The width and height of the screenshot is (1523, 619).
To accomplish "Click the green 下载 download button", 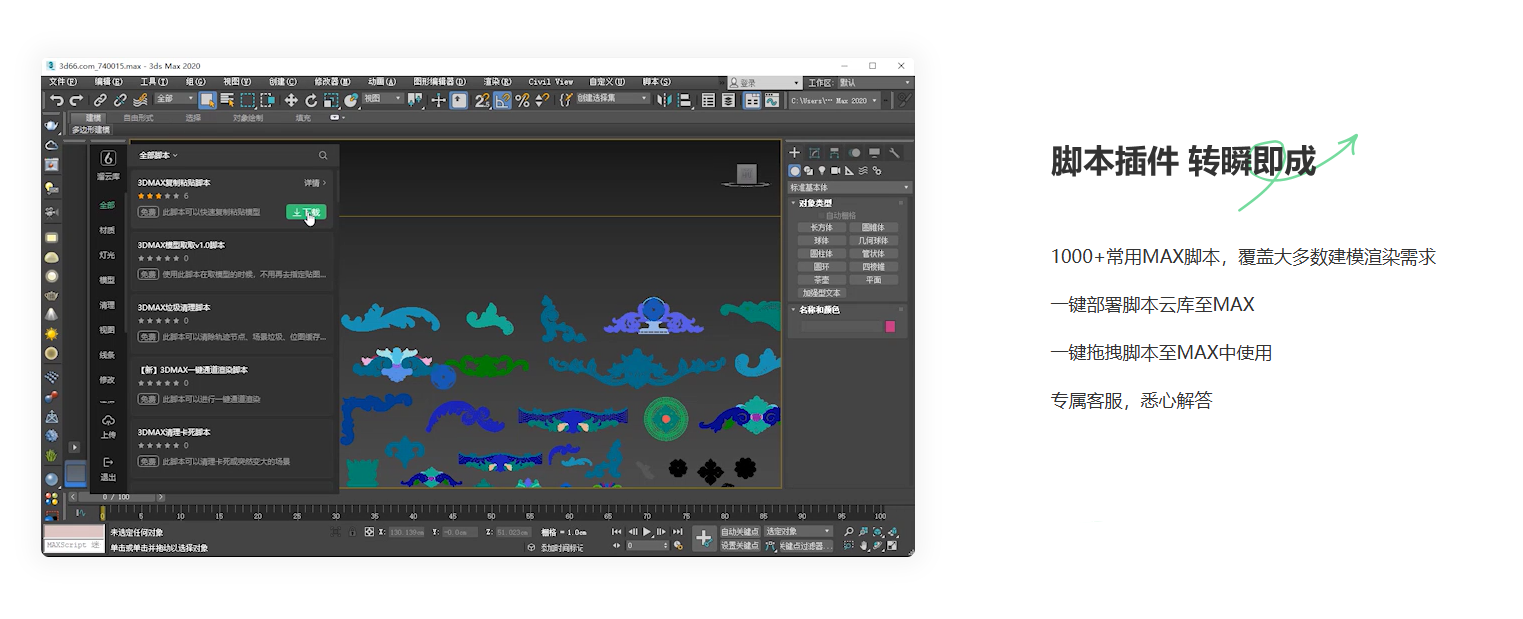I will point(306,212).
